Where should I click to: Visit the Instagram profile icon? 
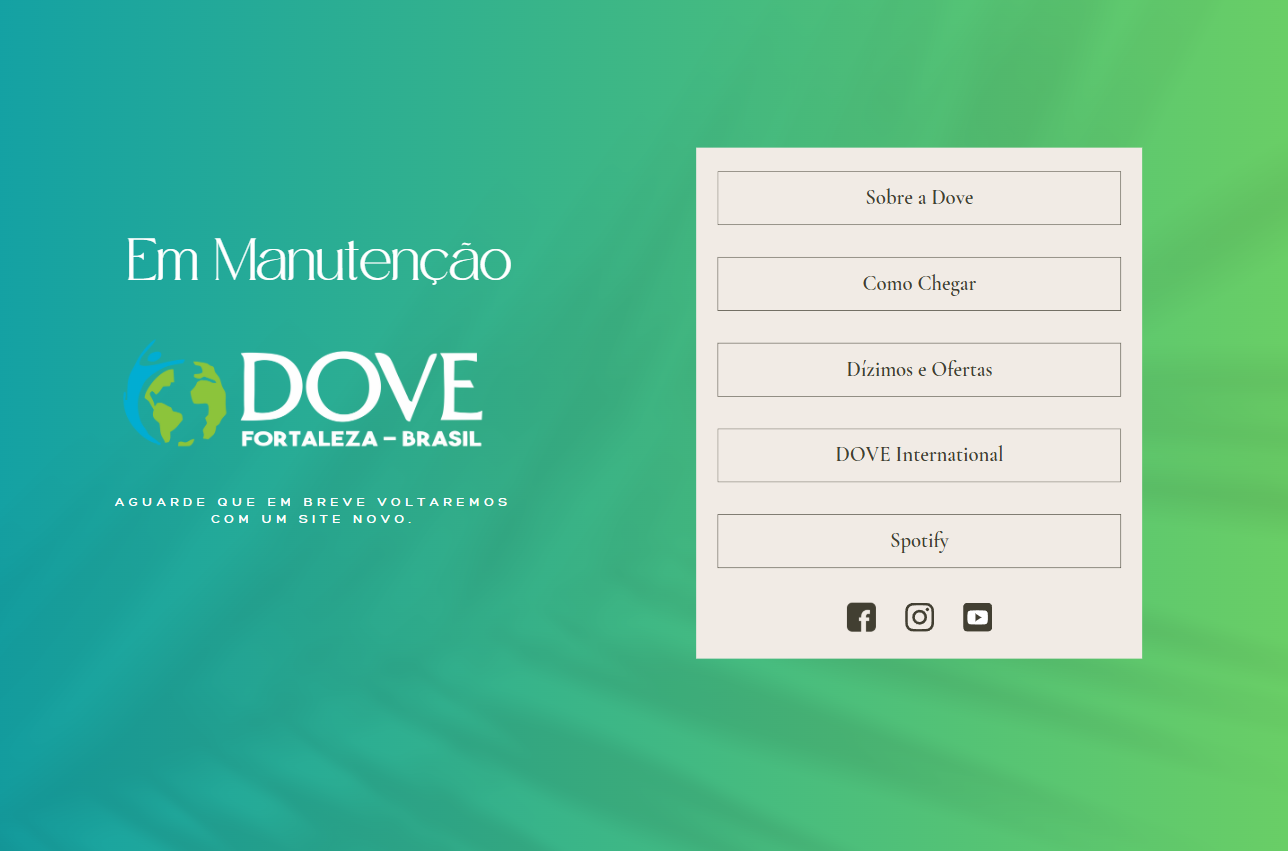coord(919,617)
